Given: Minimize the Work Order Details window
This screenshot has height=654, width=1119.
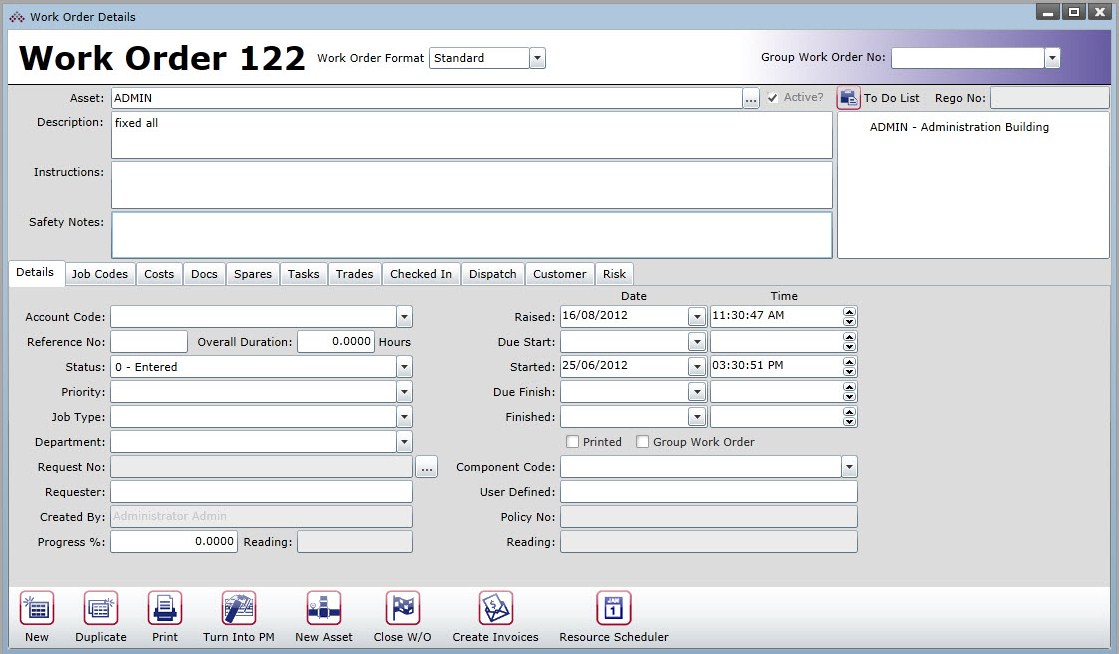Looking at the screenshot, I should coord(1048,11).
